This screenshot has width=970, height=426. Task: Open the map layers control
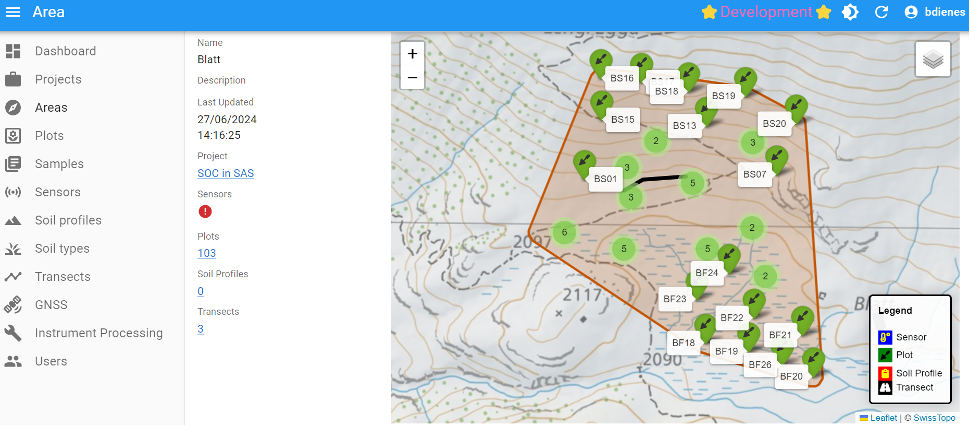(x=932, y=60)
